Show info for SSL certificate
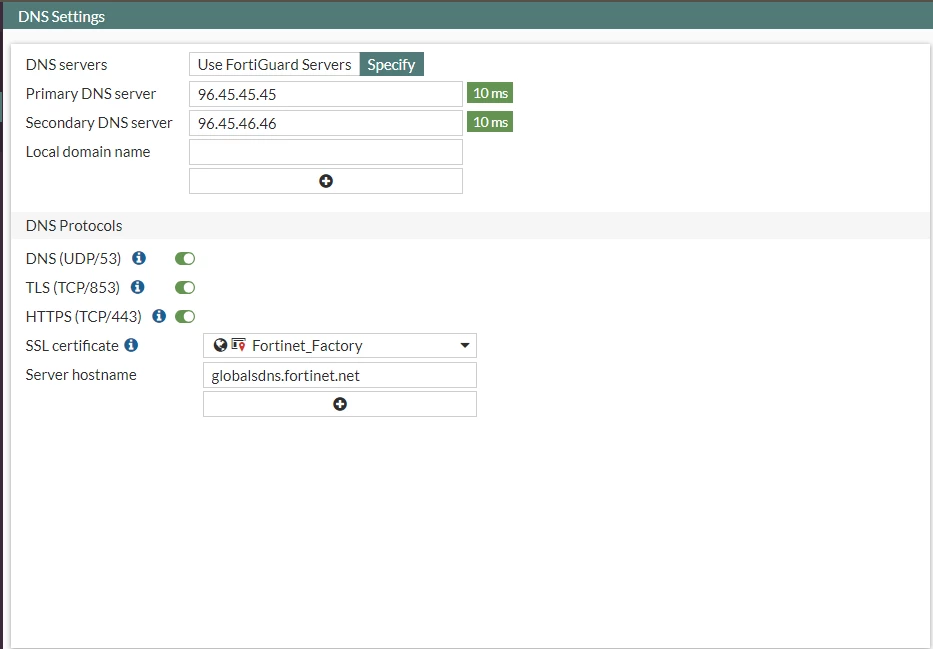 point(131,345)
